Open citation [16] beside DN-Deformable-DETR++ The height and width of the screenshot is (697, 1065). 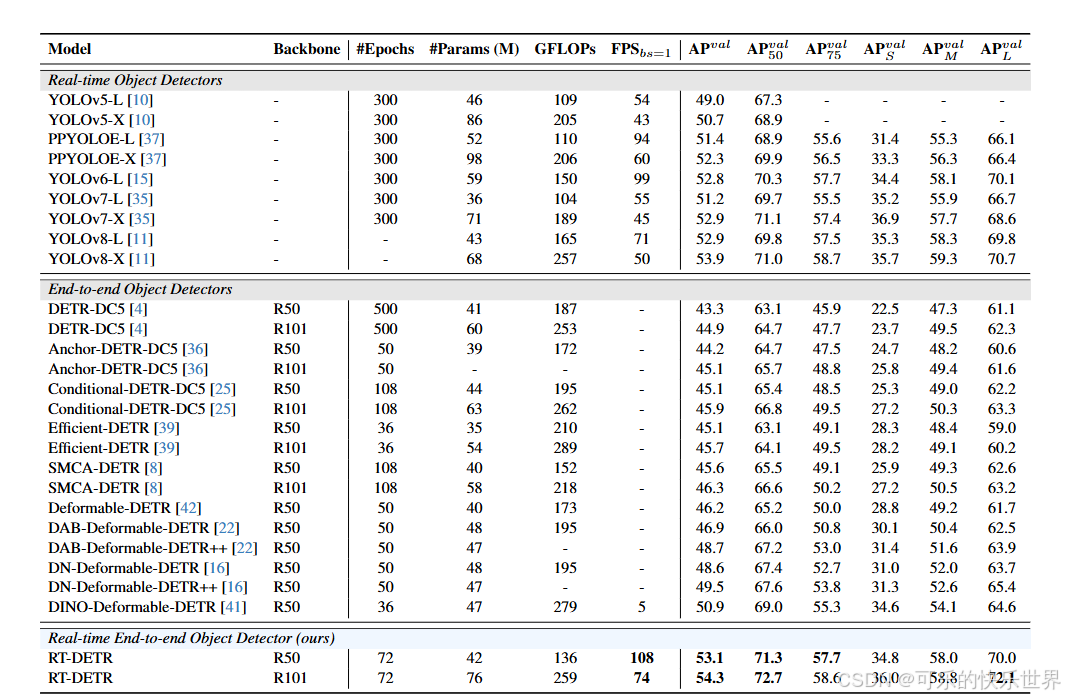234,588
